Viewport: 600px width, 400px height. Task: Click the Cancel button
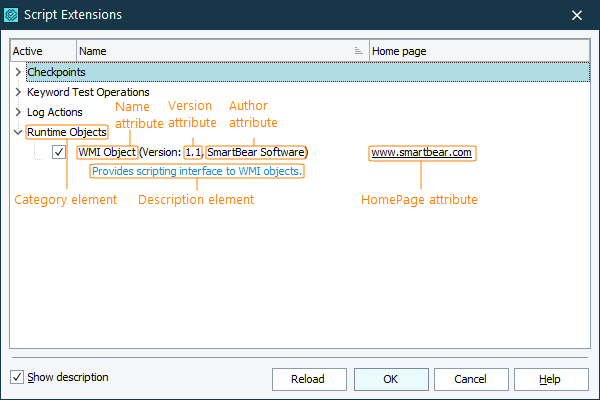click(x=468, y=379)
